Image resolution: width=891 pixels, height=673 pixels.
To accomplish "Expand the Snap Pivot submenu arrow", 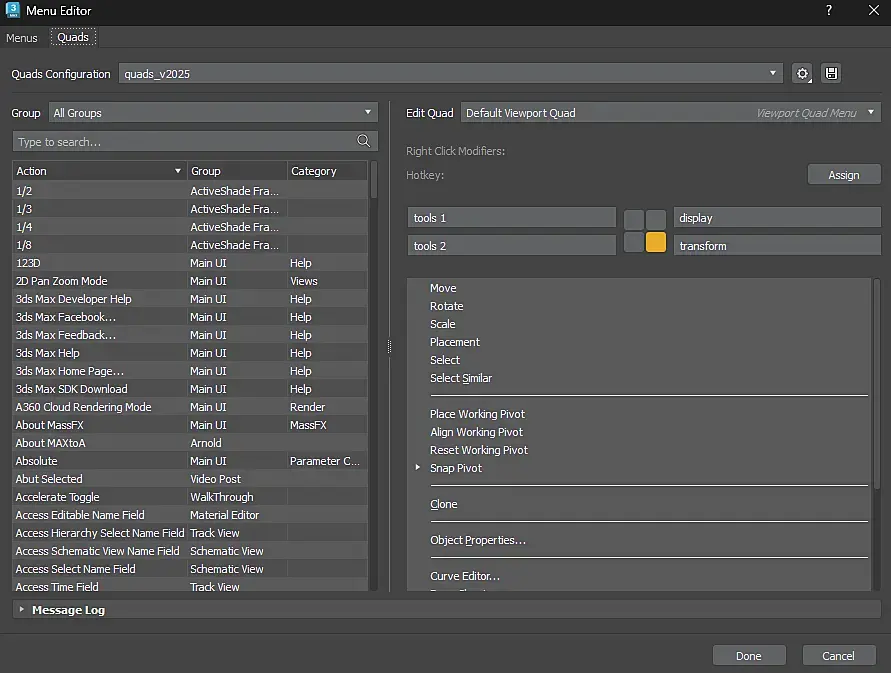I will tap(418, 468).
